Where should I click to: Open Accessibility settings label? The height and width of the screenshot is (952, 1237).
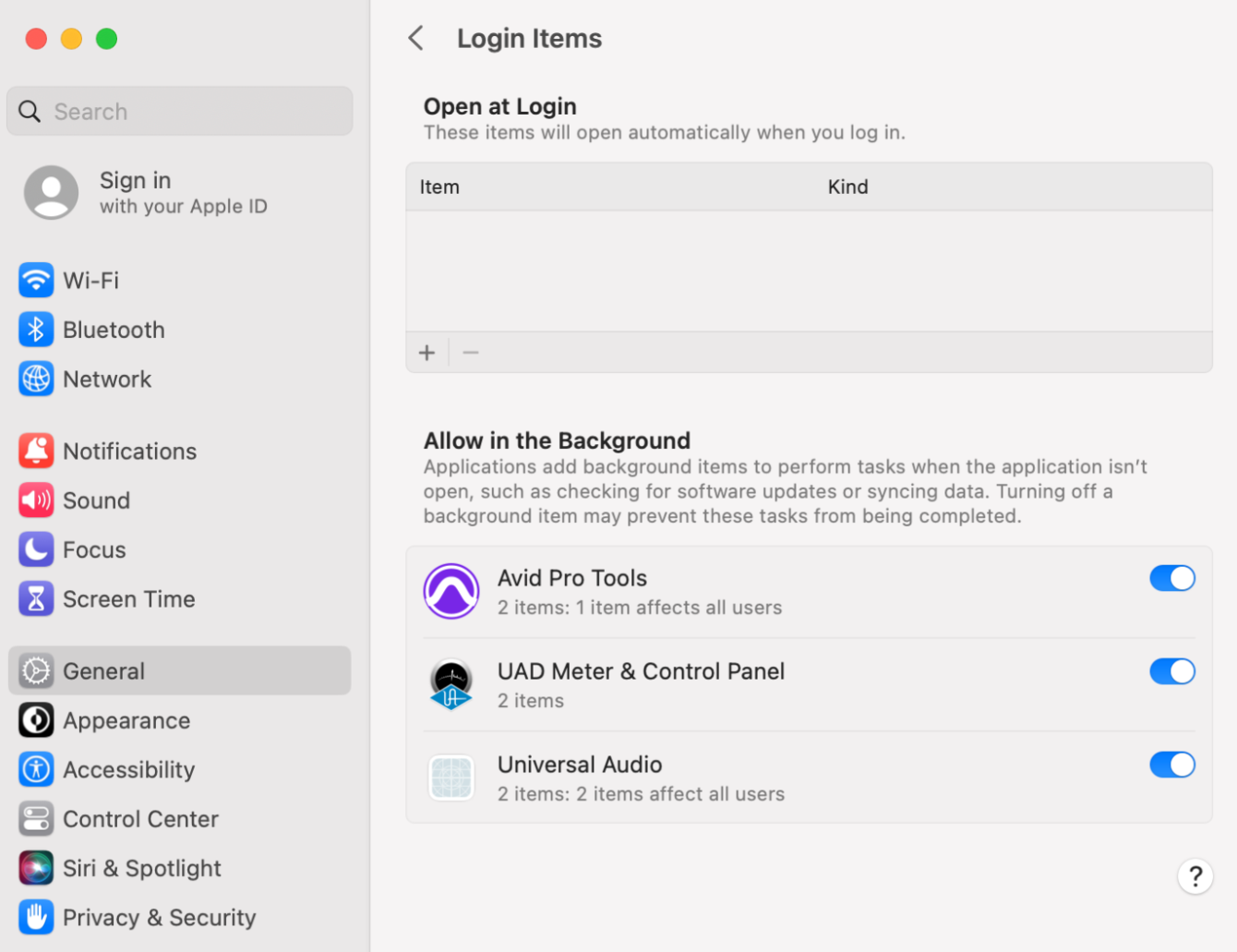coord(129,770)
